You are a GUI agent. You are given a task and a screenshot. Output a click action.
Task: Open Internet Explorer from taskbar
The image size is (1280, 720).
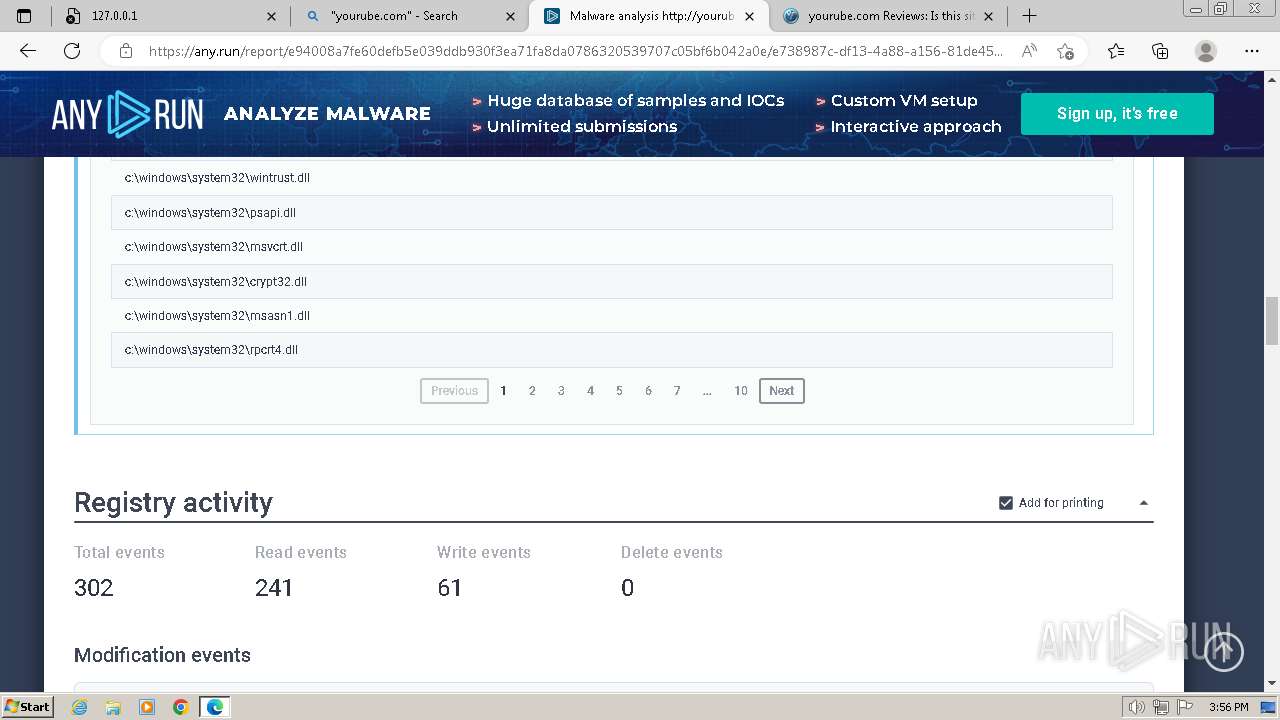[x=79, y=707]
